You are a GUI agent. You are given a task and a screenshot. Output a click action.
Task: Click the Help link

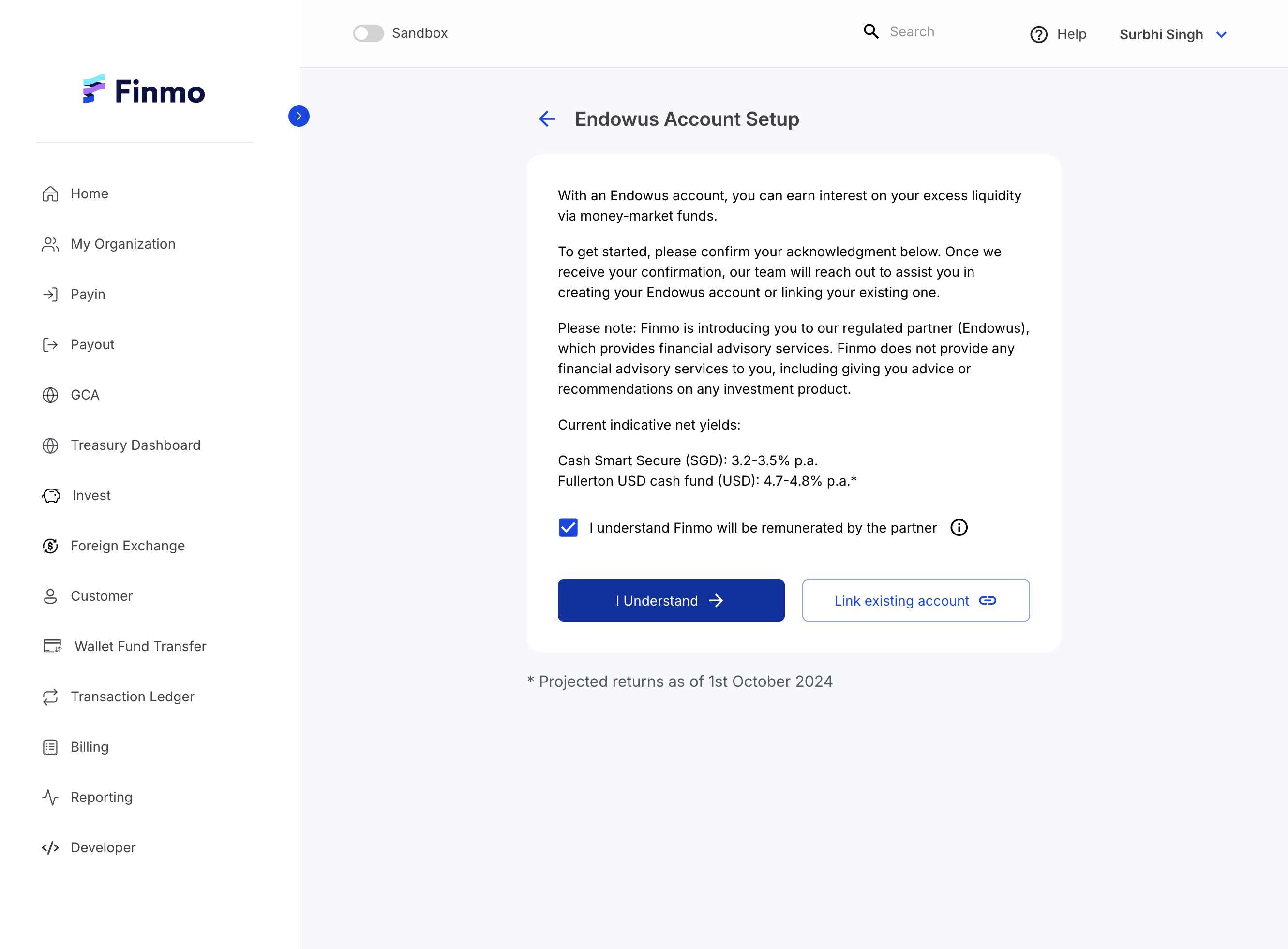pyautogui.click(x=1059, y=34)
